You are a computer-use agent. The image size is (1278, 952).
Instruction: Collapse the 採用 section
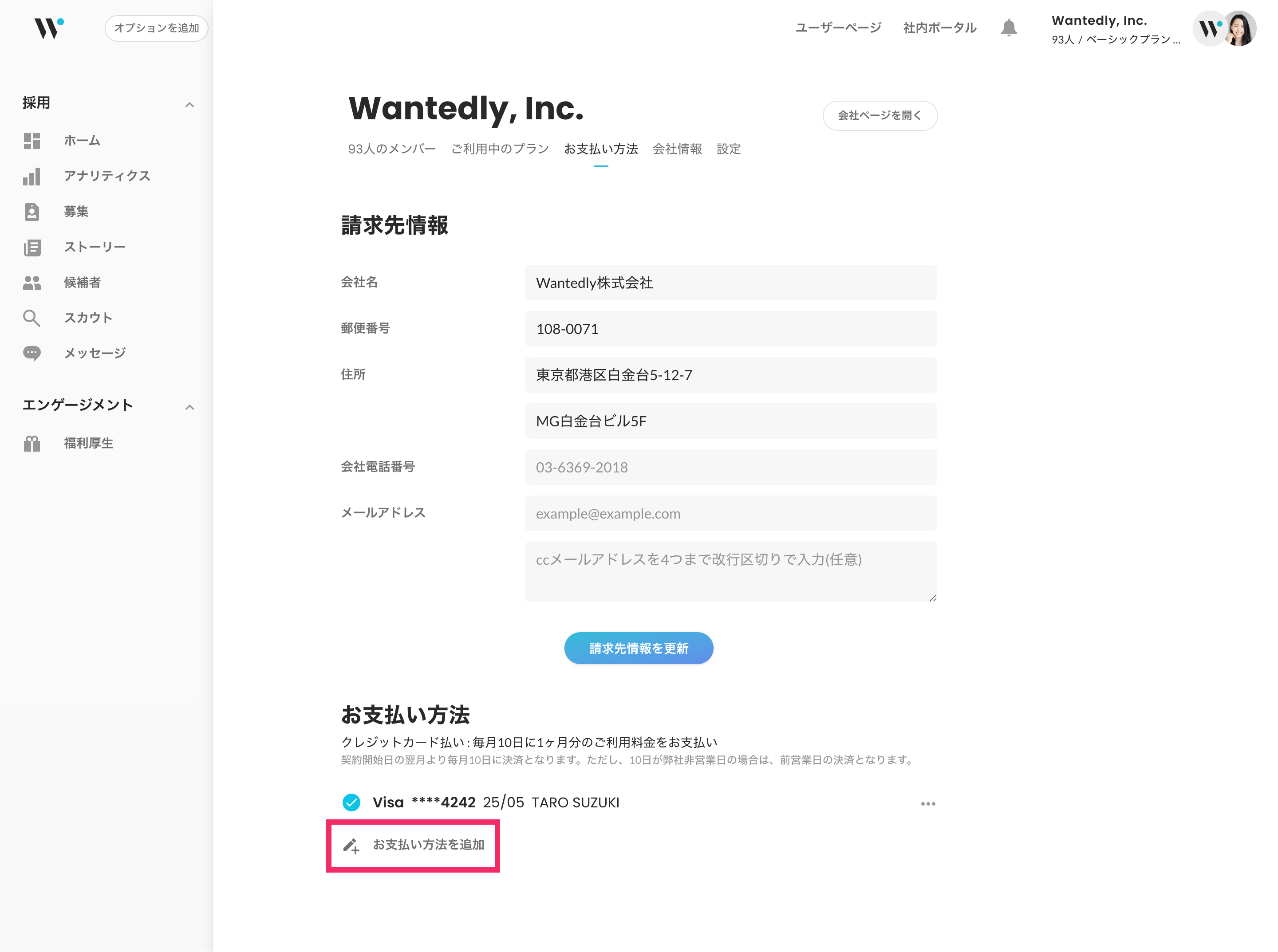(x=189, y=104)
